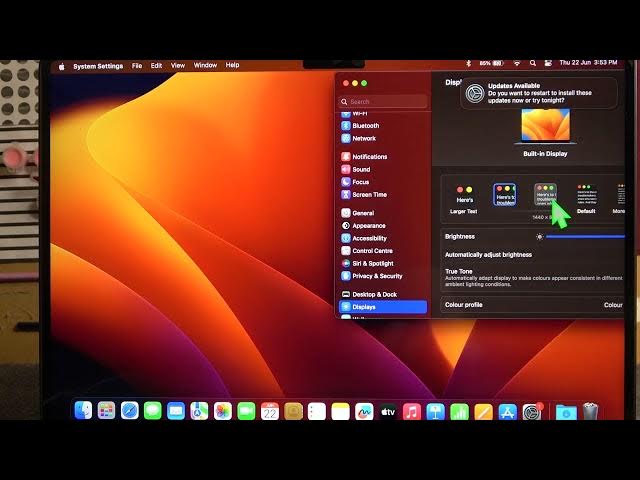The image size is (640, 480).
Task: Choose the Default resolution option
Action: click(586, 199)
